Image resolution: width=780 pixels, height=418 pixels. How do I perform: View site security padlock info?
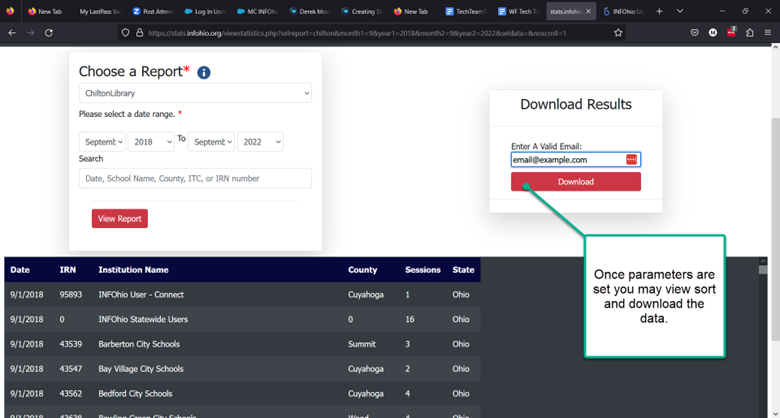click(x=139, y=33)
